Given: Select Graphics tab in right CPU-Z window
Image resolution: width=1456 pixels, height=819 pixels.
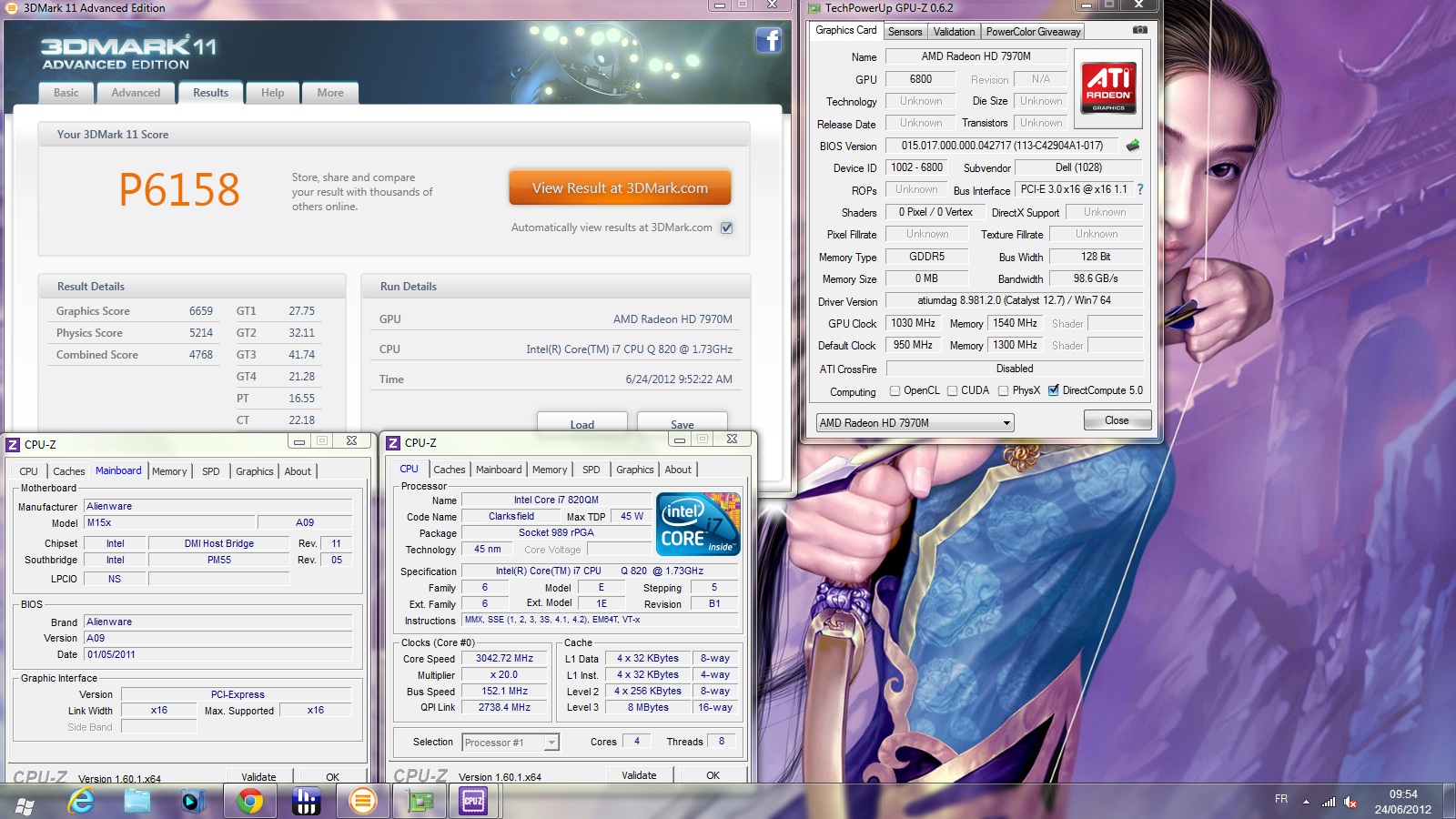Looking at the screenshot, I should [x=634, y=470].
